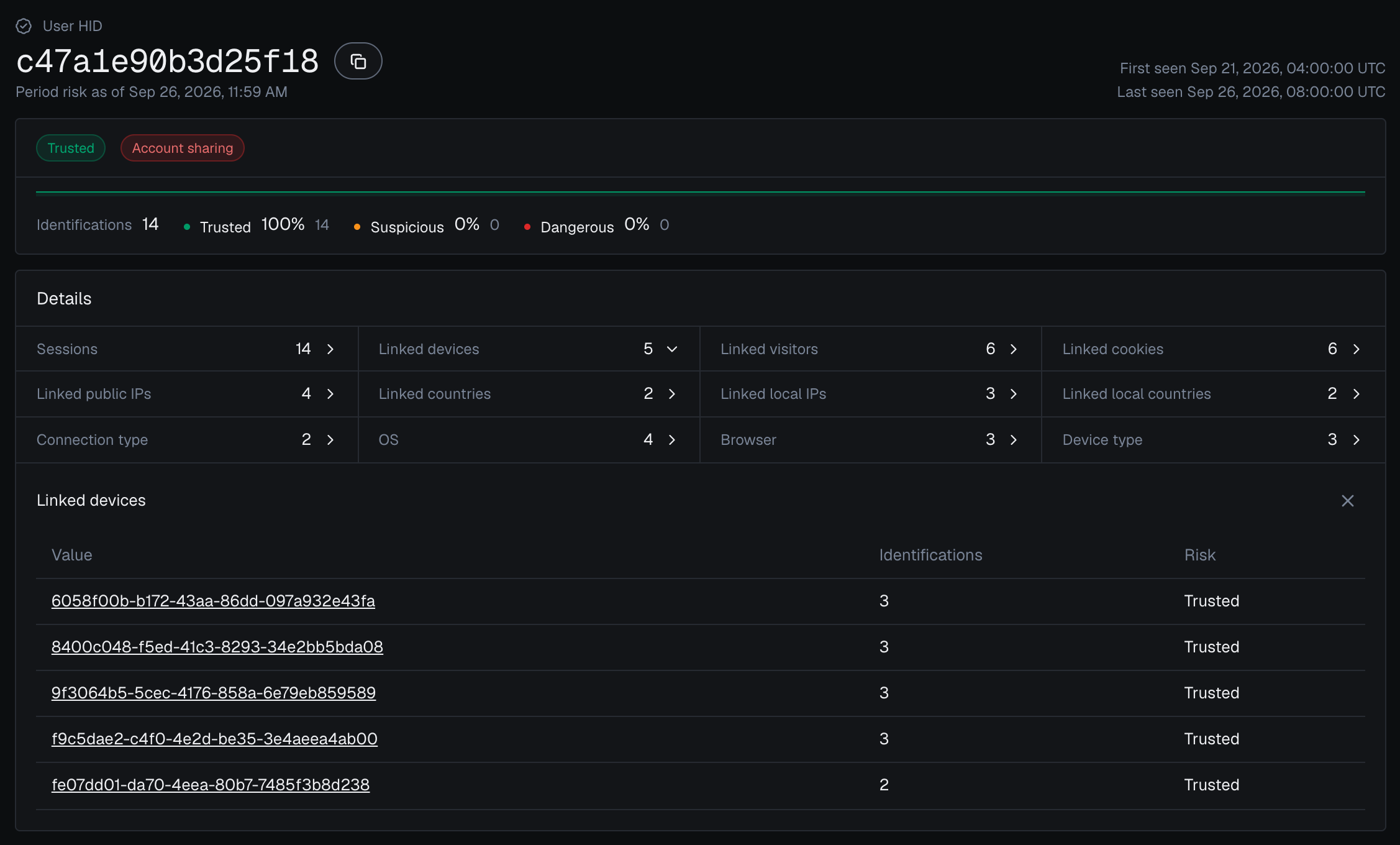Screen dimensions: 1400x845
Task: Click the Sessions label
Action: click(x=67, y=349)
